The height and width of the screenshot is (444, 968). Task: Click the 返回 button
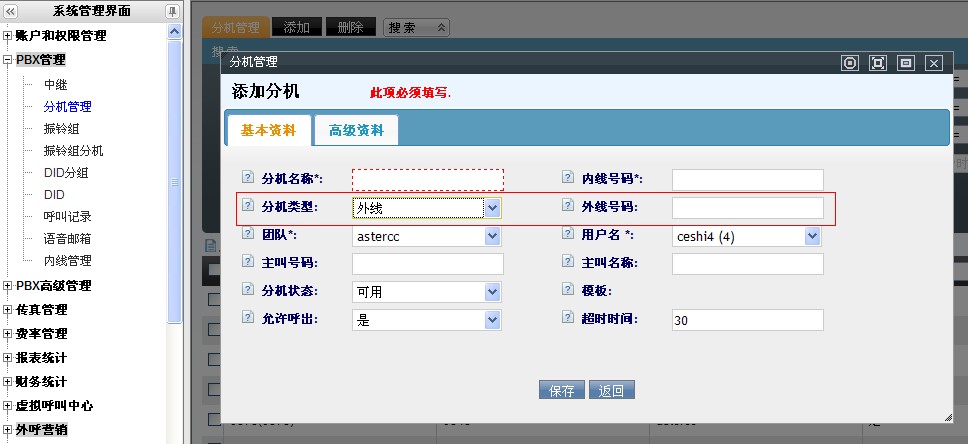[611, 391]
